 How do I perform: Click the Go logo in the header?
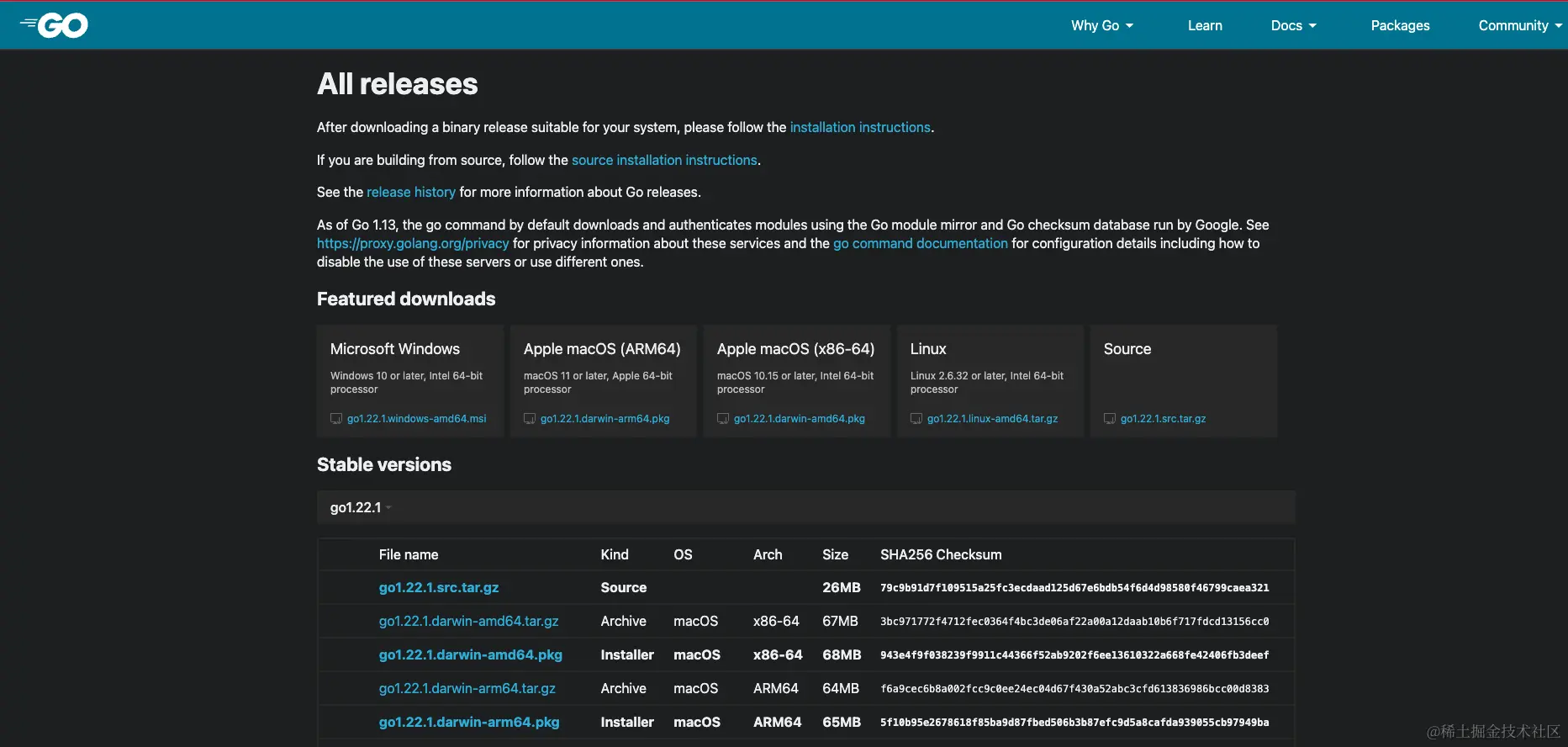tap(54, 25)
